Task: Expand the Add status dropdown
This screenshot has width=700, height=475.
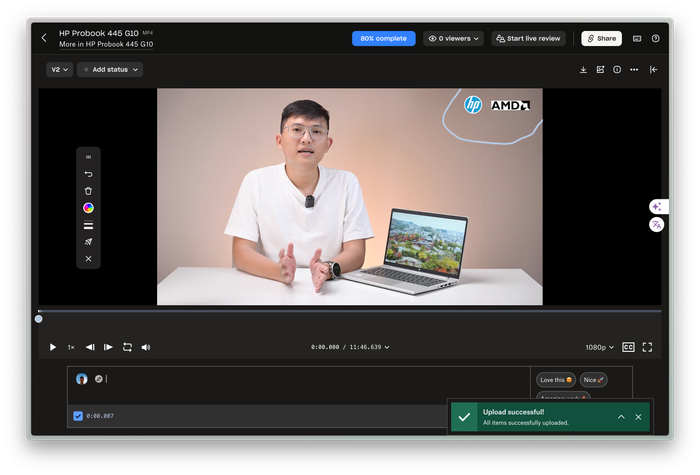Action: tap(110, 70)
